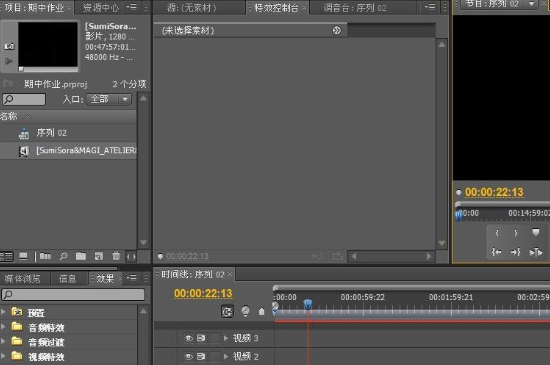
Task: Switch to the 调音台: 序列 02 tab
Action: [355, 8]
